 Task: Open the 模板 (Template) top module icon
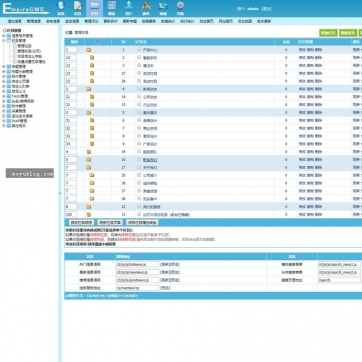point(112,8)
